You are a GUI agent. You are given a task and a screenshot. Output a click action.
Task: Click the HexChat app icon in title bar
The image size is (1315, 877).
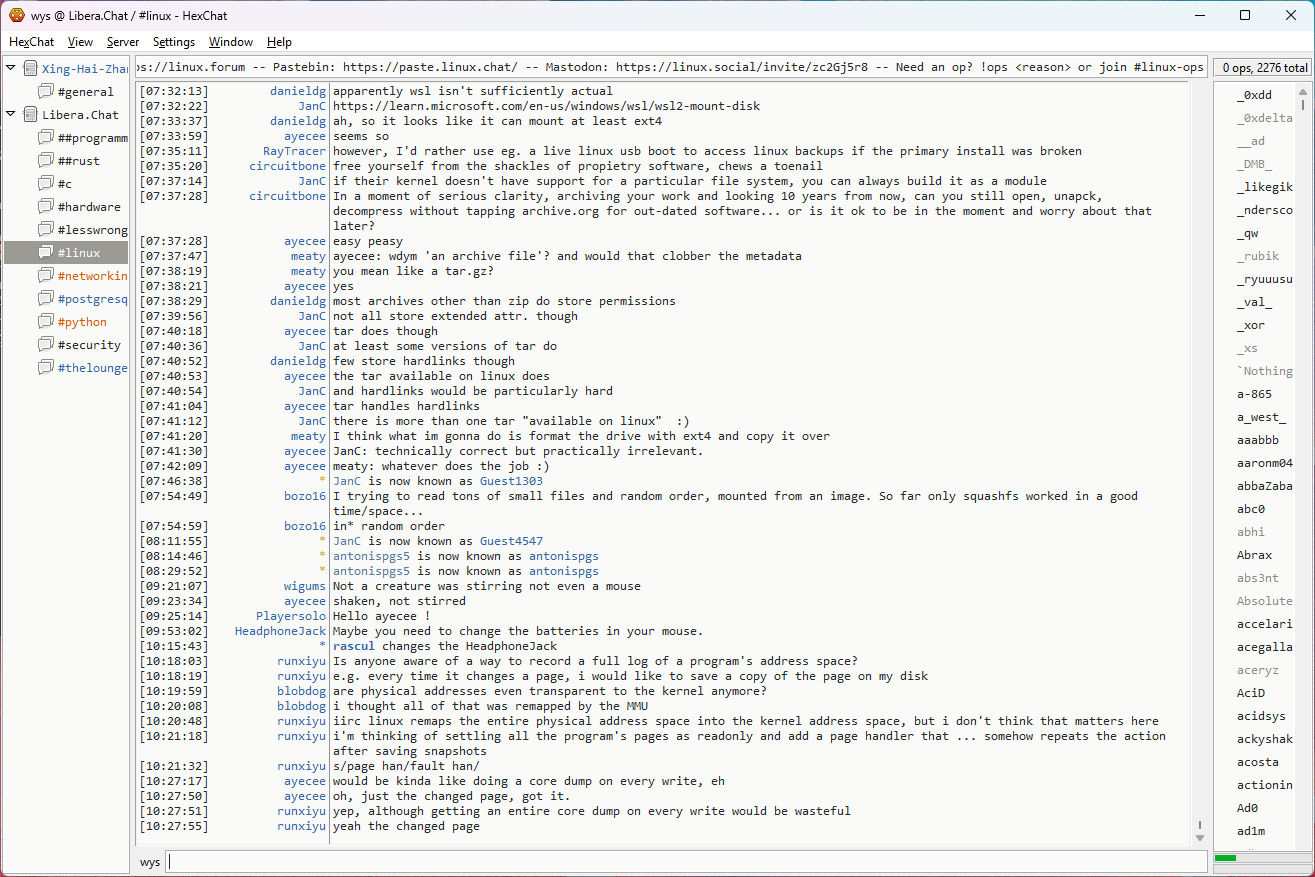coord(17,15)
